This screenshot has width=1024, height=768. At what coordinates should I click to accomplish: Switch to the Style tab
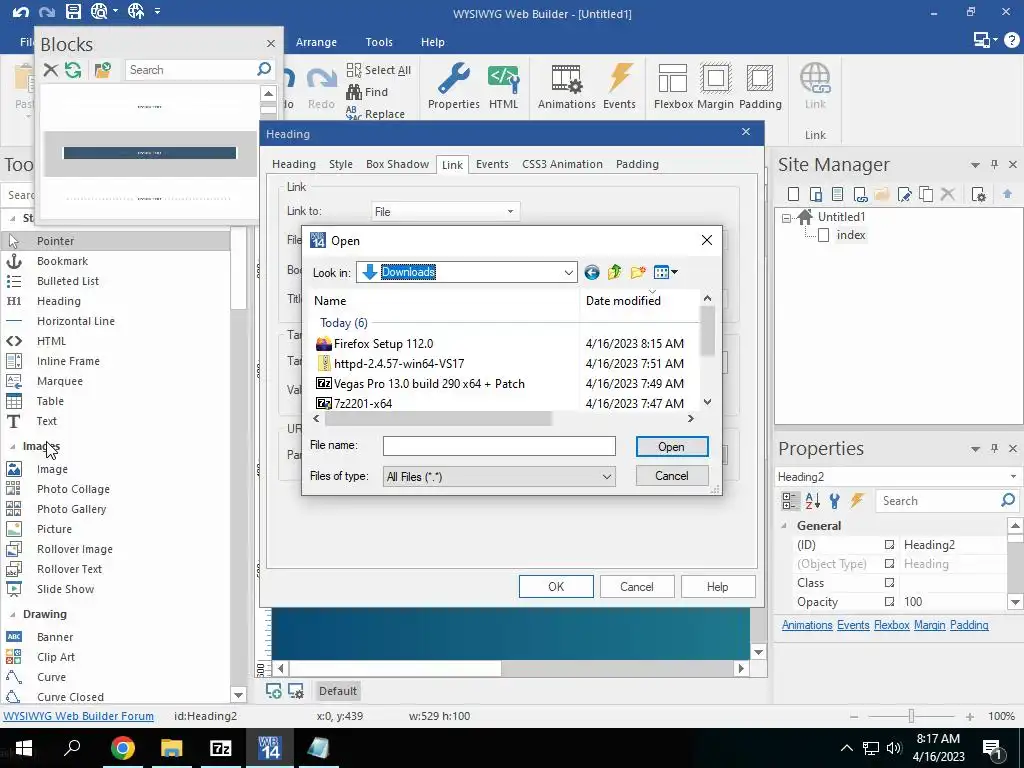341,164
